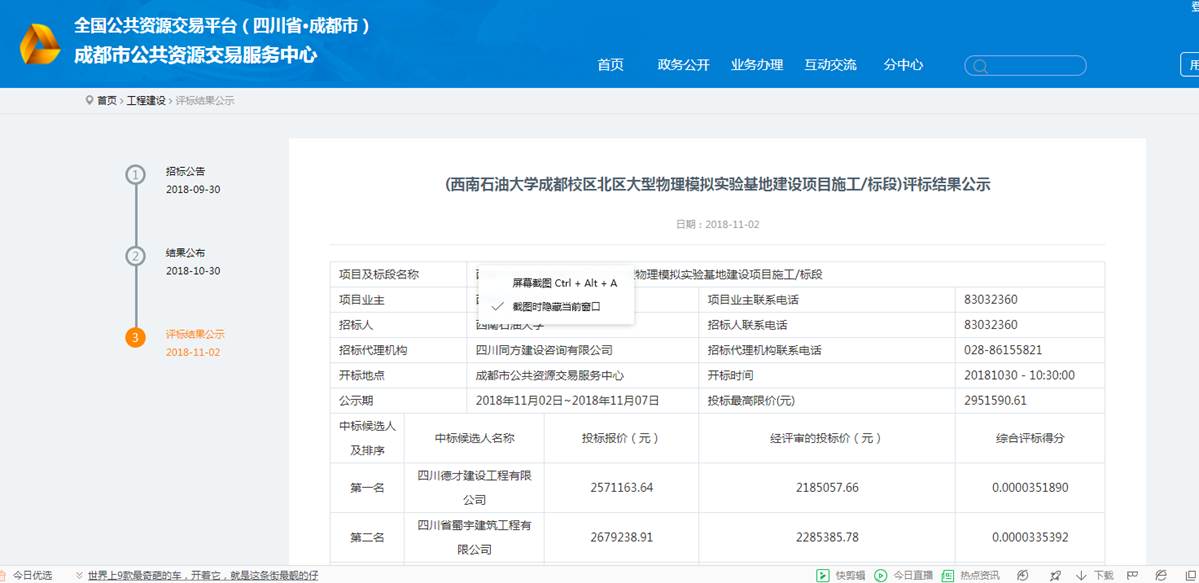Open 下载 downloads in status bar

[1095, 575]
